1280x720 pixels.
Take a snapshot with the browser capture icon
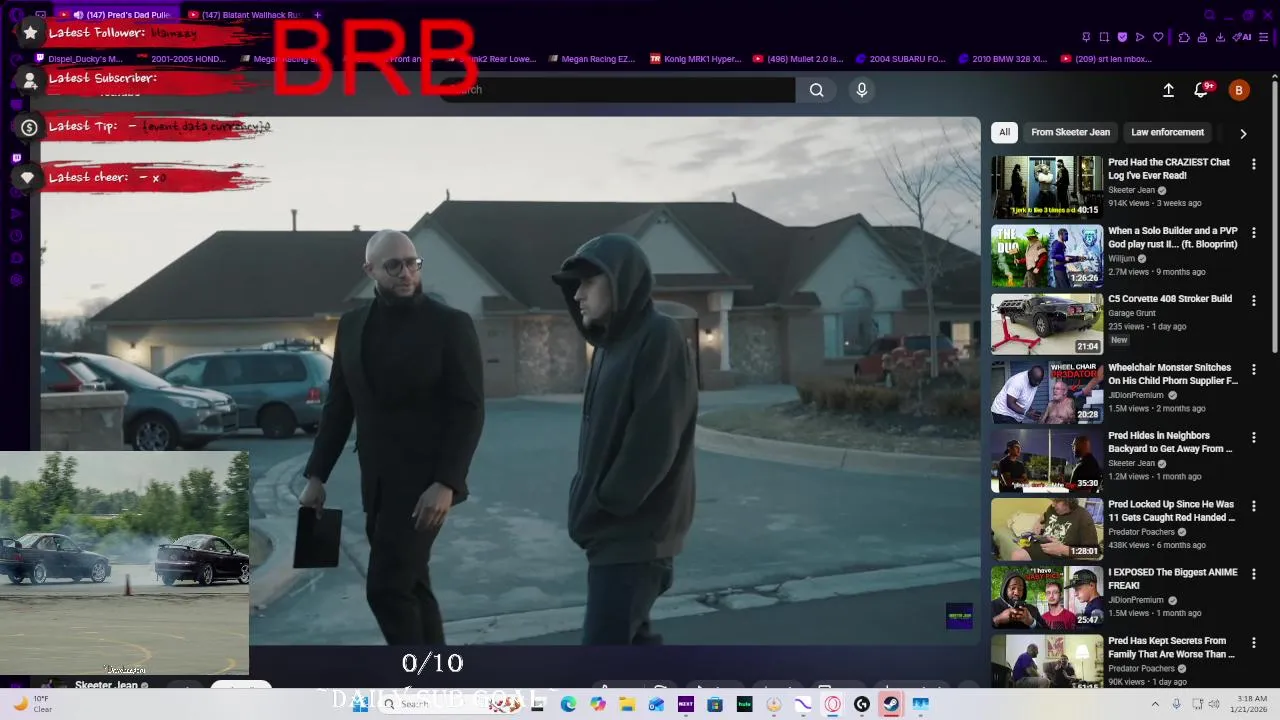[1104, 37]
